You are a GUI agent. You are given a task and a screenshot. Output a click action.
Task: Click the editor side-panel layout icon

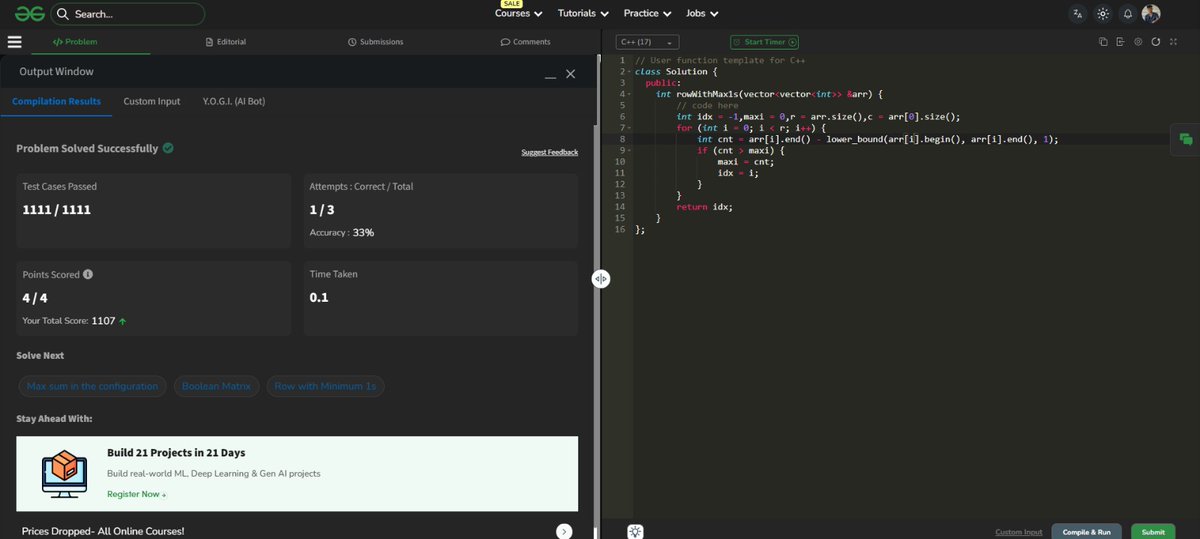coord(1120,42)
